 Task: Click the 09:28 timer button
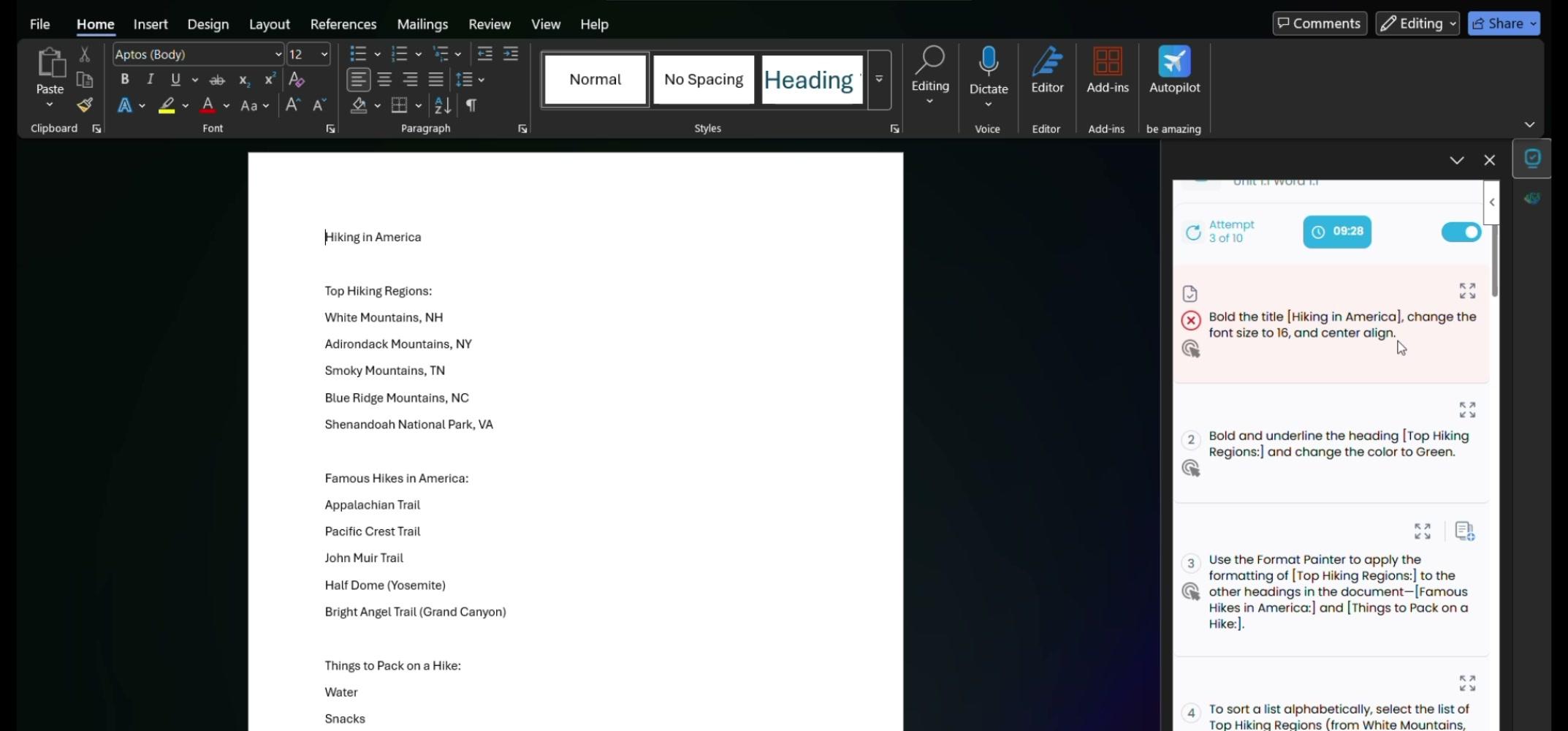[x=1337, y=232]
